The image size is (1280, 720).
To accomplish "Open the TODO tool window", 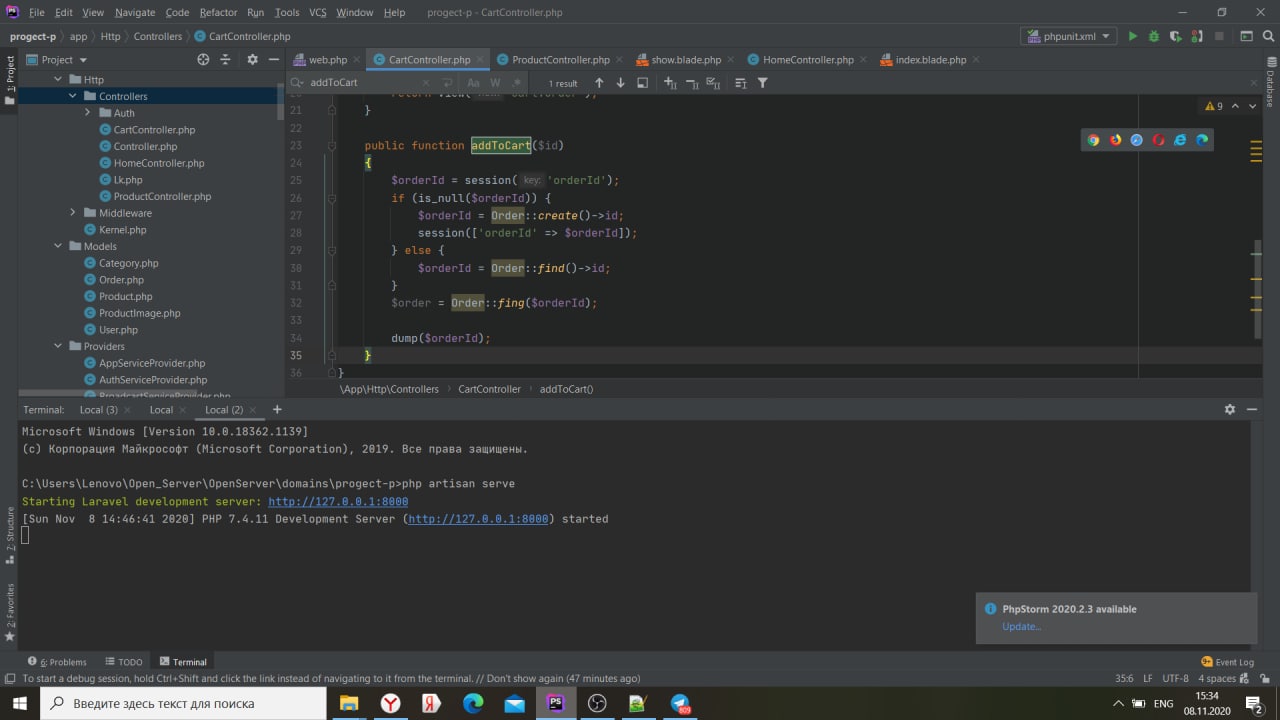I will point(124,662).
